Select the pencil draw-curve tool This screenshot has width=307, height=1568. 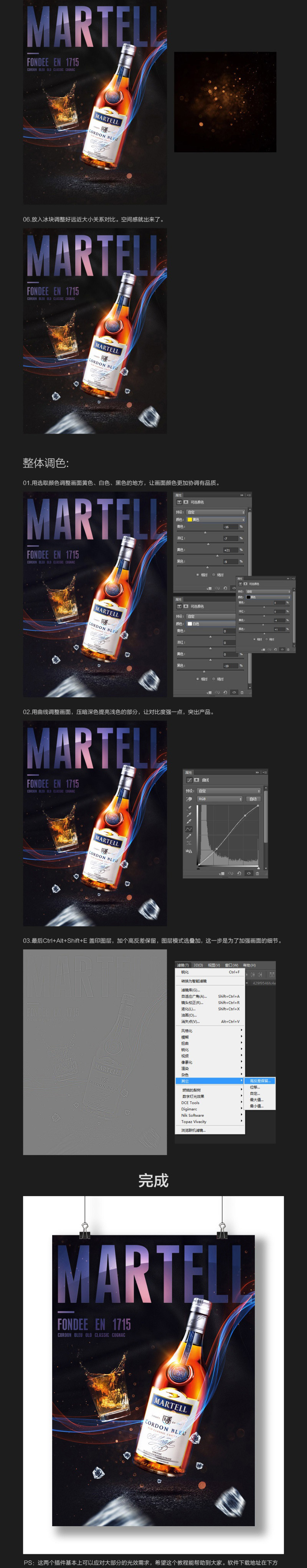point(189,836)
